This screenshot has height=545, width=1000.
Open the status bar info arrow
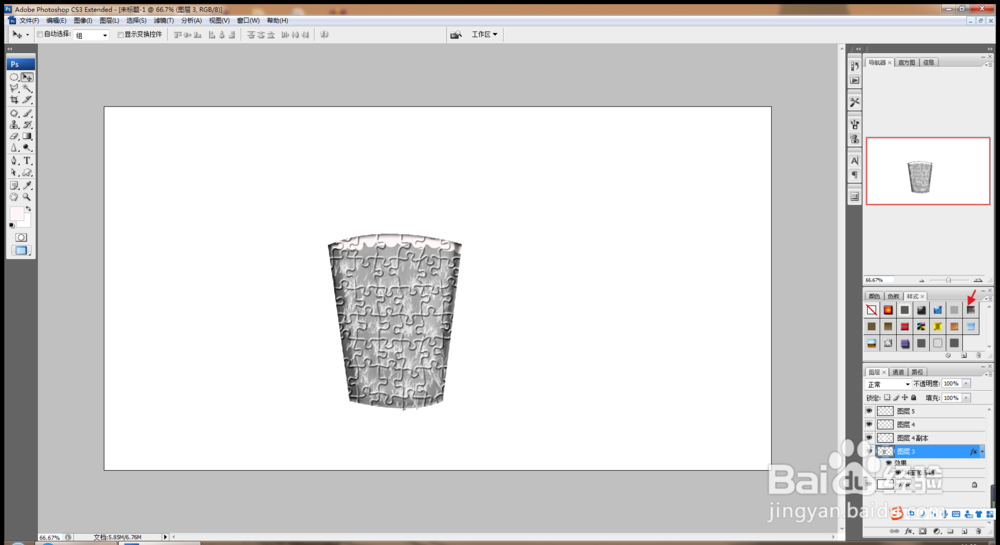pos(165,537)
